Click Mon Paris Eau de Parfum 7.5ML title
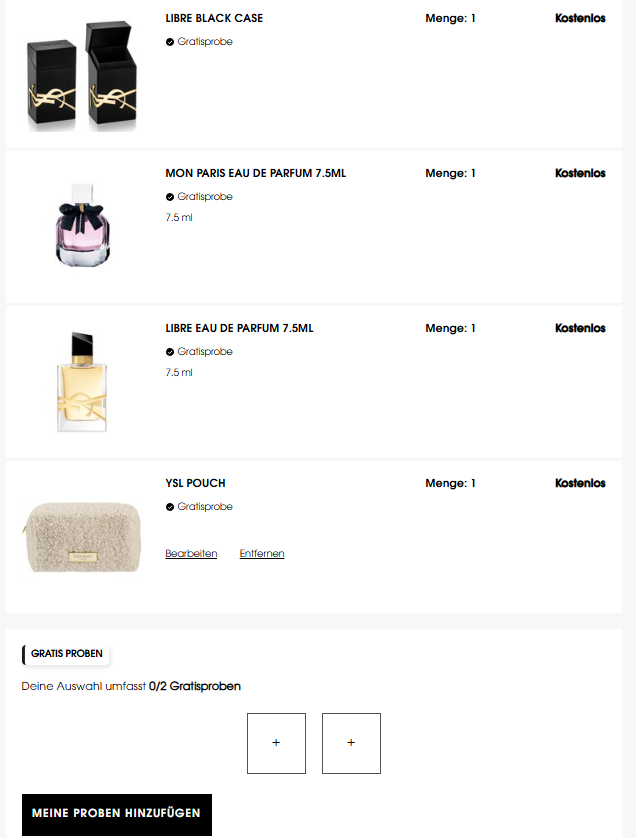This screenshot has height=838, width=636. coord(255,173)
